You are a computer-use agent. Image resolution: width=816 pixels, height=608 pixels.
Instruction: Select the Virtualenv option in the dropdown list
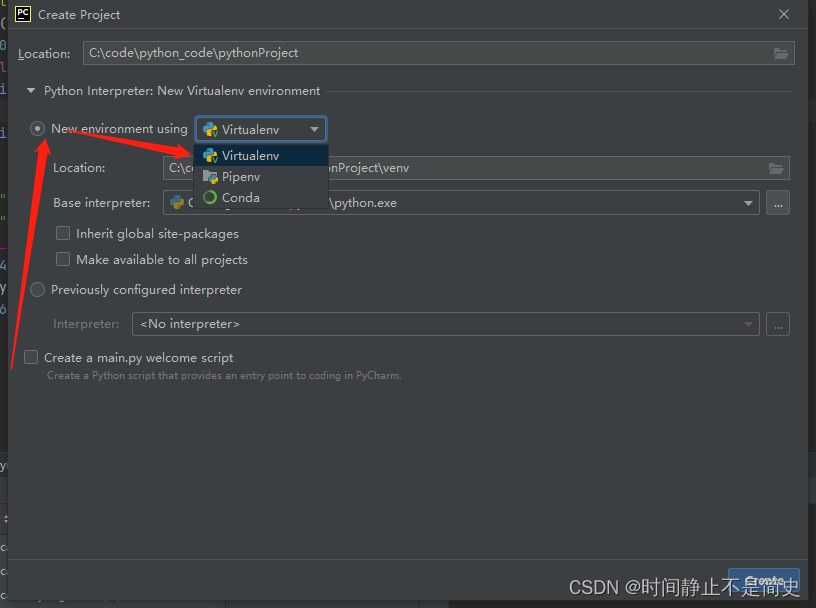pyautogui.click(x=261, y=155)
